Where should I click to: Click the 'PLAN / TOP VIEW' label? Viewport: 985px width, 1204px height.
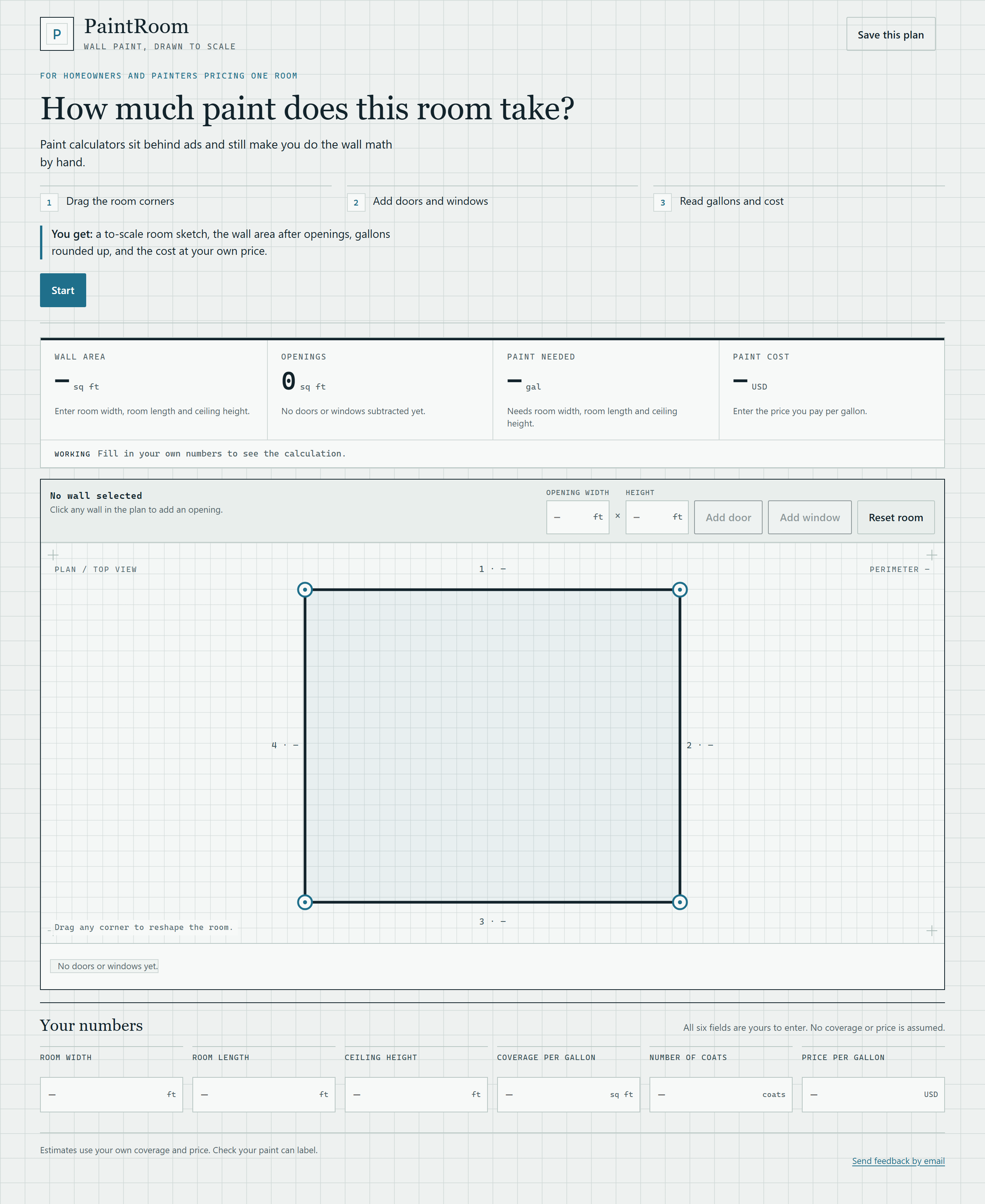(x=95, y=569)
